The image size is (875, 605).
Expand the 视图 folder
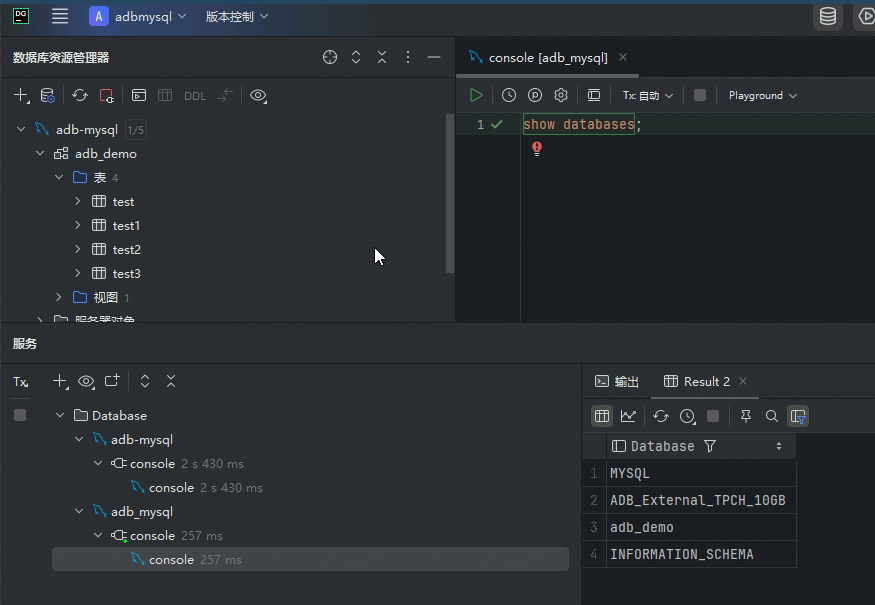pos(59,297)
